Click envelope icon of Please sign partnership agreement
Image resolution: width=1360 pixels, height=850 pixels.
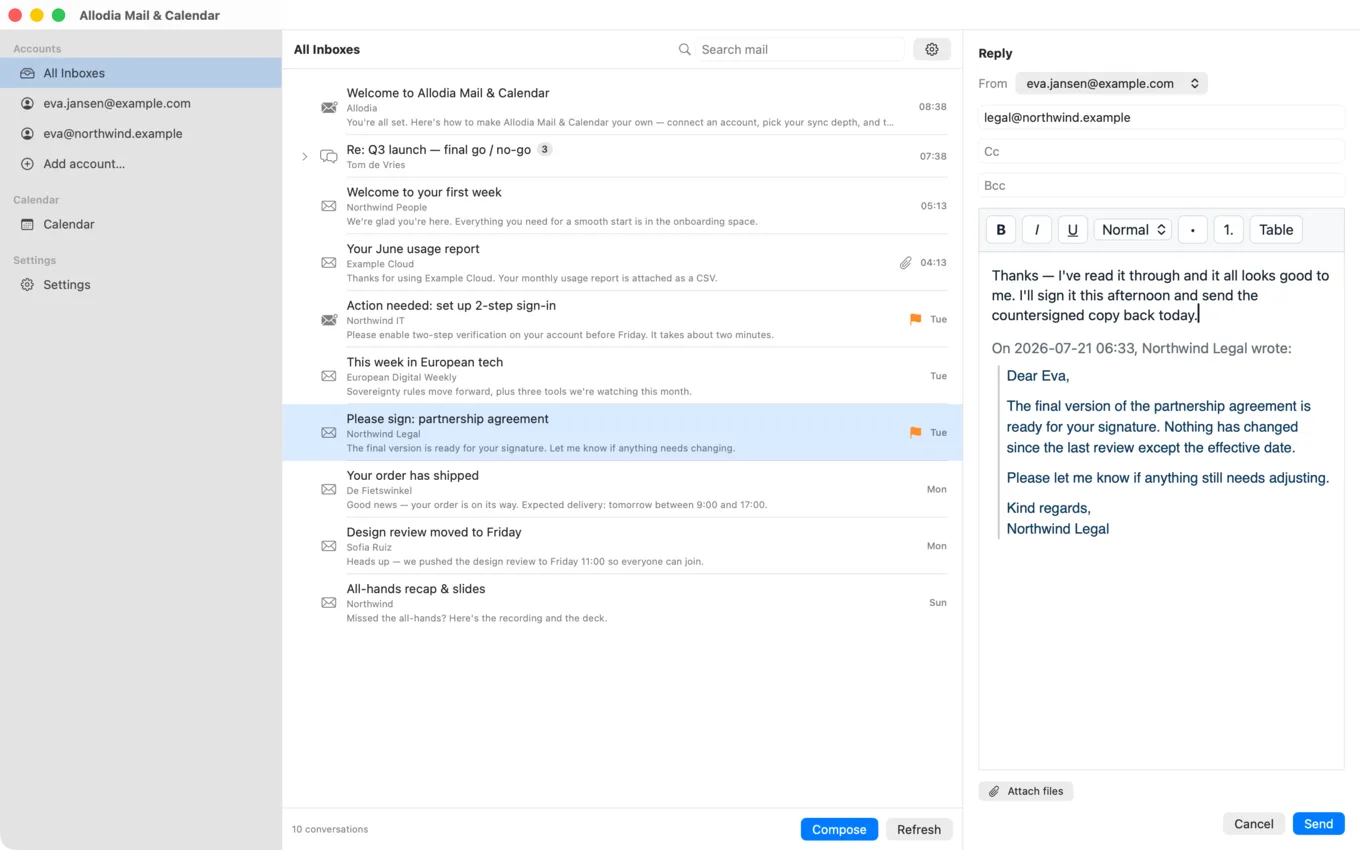(328, 433)
